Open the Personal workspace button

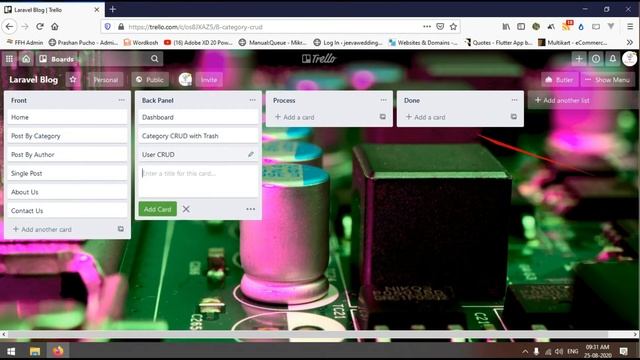point(106,80)
